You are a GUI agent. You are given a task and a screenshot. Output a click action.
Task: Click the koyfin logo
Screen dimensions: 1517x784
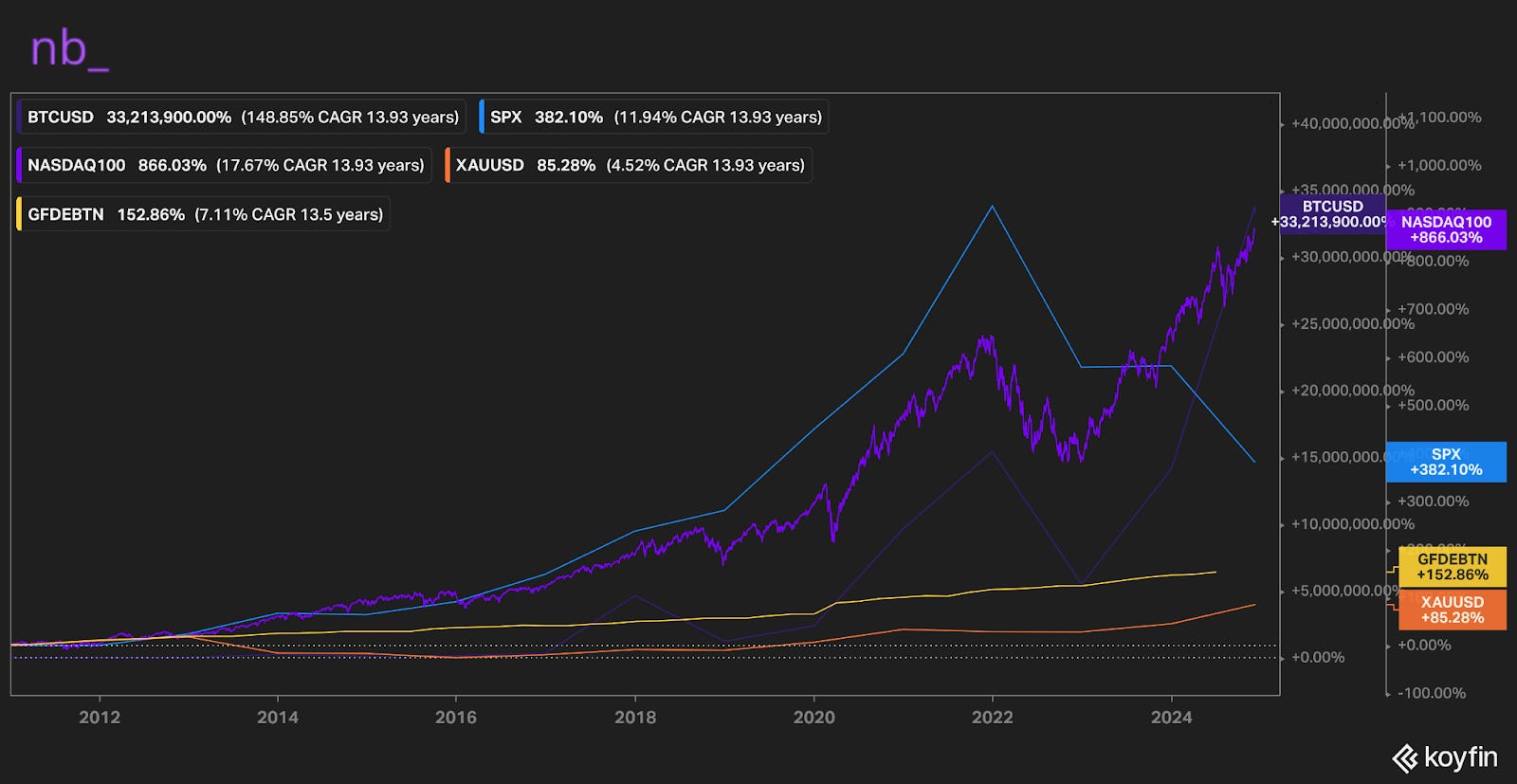(1444, 757)
